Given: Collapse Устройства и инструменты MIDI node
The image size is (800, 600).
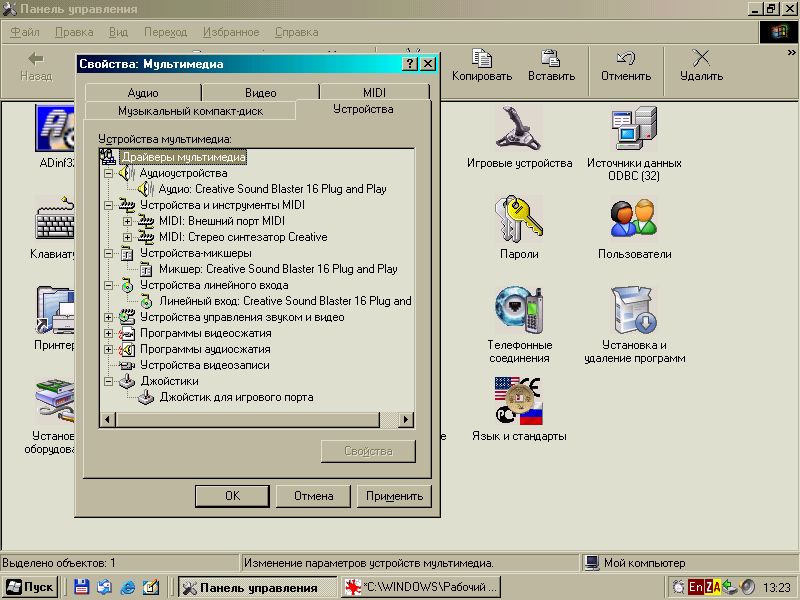Looking at the screenshot, I should 108,205.
